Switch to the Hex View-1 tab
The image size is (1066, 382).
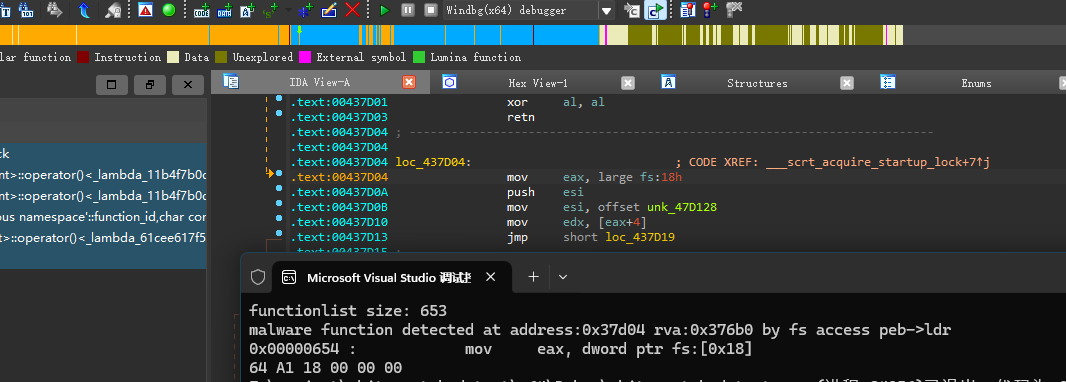[538, 83]
